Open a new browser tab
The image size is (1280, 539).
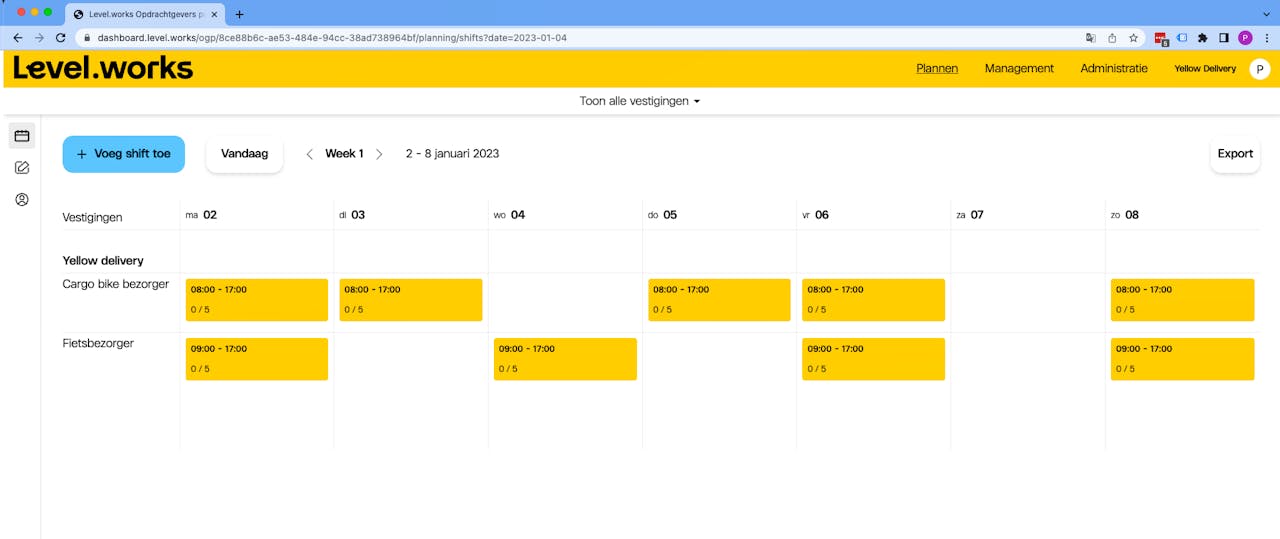point(239,14)
